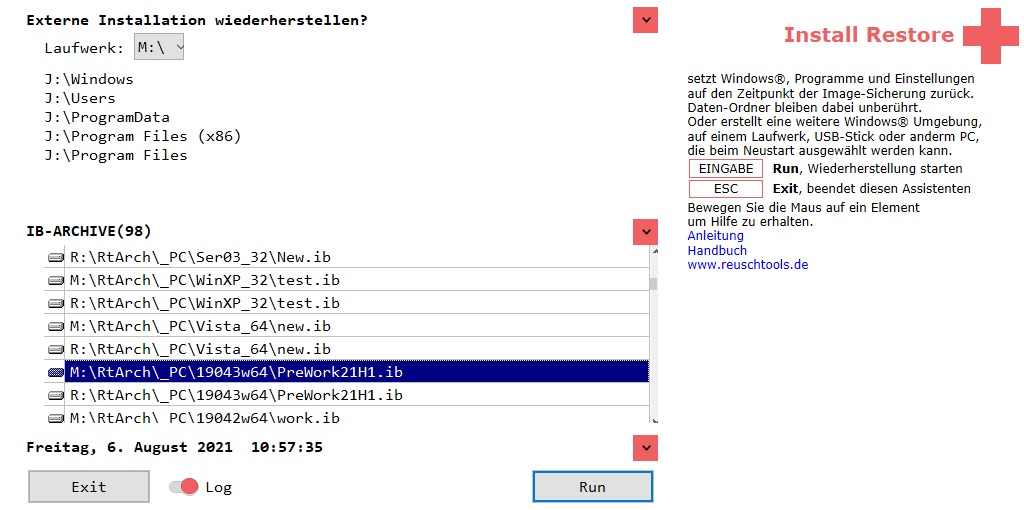Click drive icon beside R:\...\Vista_64\new.ib
Image resolution: width=1024 pixels, height=510 pixels.
click(56, 349)
